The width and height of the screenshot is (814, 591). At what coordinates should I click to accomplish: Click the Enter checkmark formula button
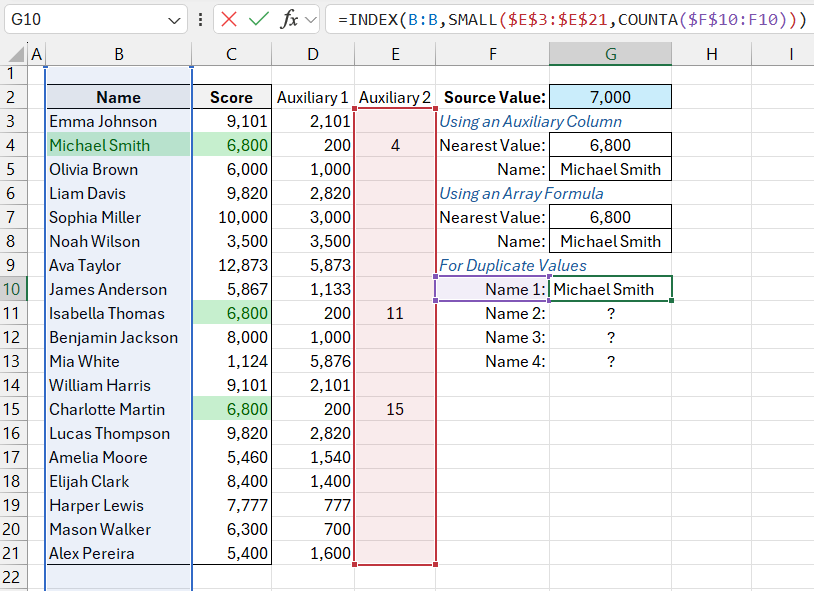[x=259, y=19]
